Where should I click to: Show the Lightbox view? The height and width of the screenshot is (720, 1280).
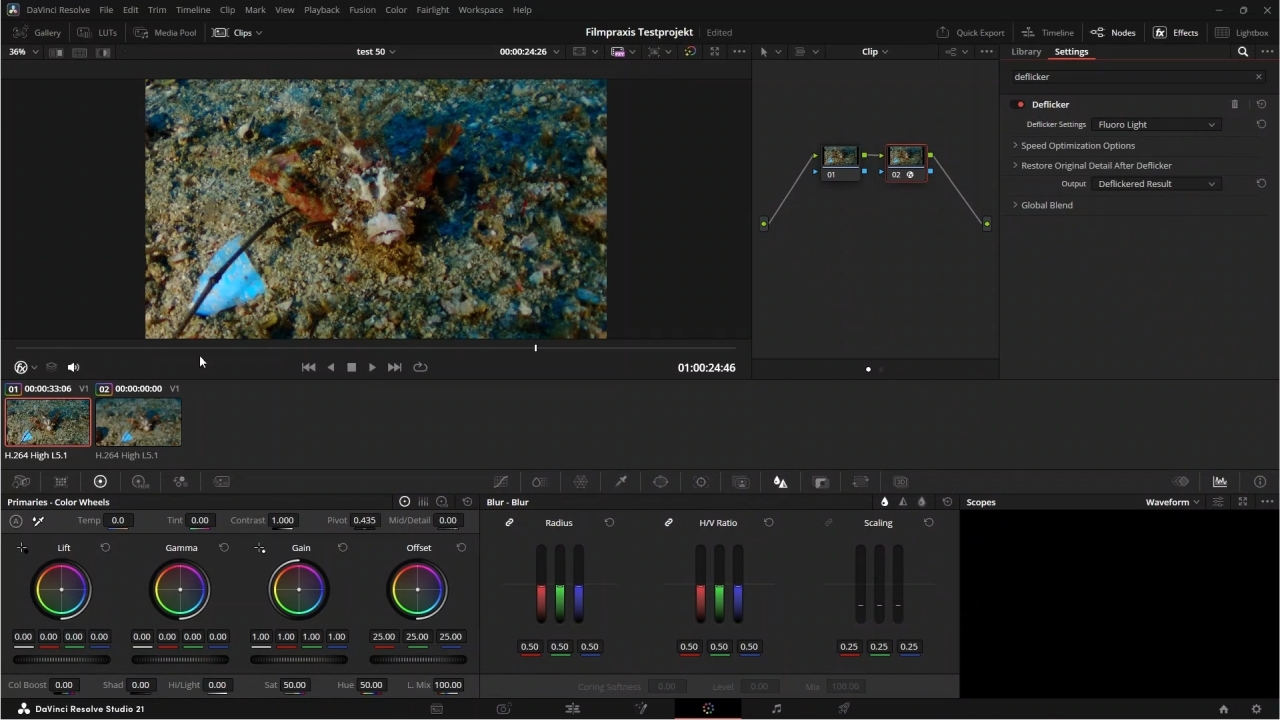coord(1241,32)
